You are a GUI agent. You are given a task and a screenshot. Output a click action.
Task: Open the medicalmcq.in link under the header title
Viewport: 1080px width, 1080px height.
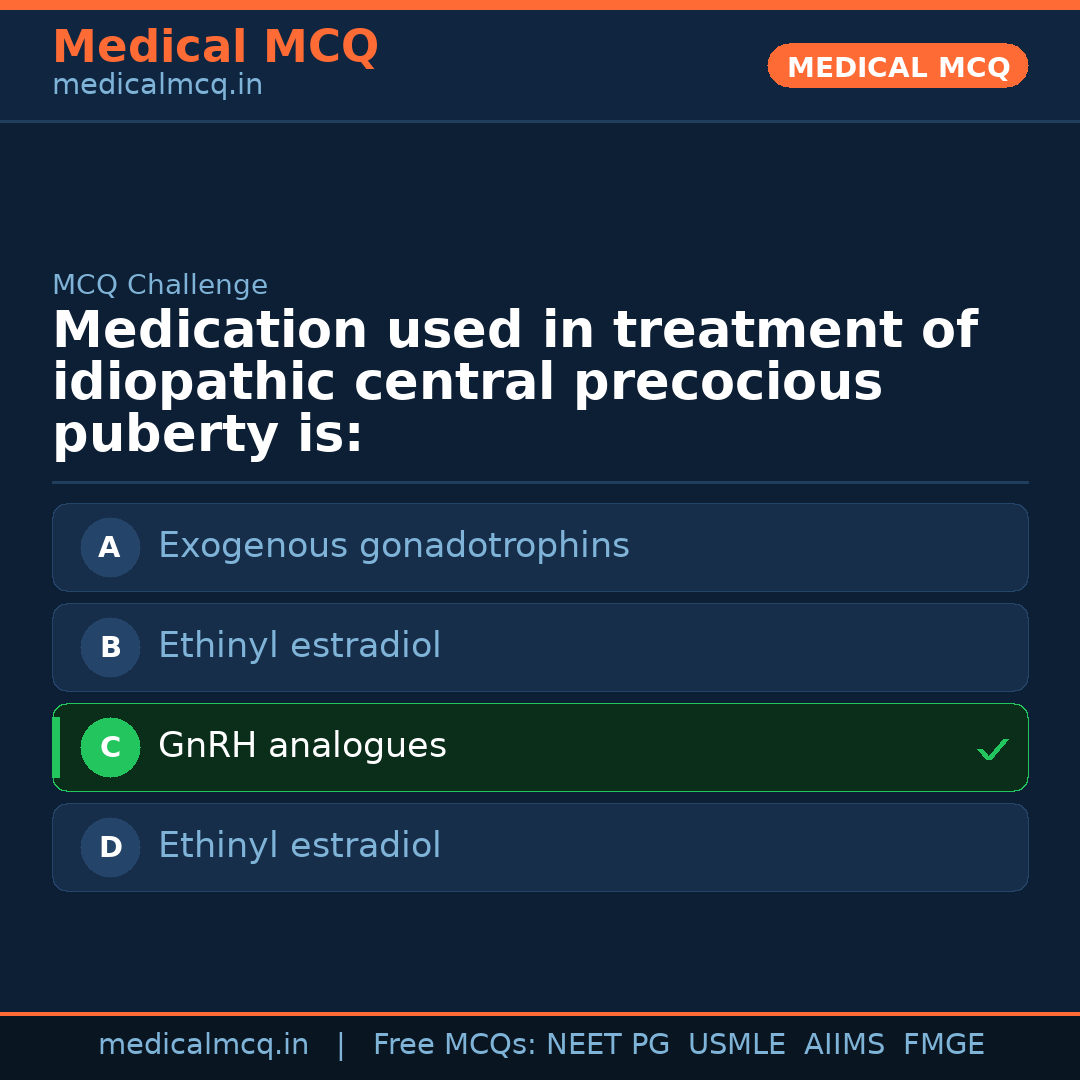click(x=157, y=86)
